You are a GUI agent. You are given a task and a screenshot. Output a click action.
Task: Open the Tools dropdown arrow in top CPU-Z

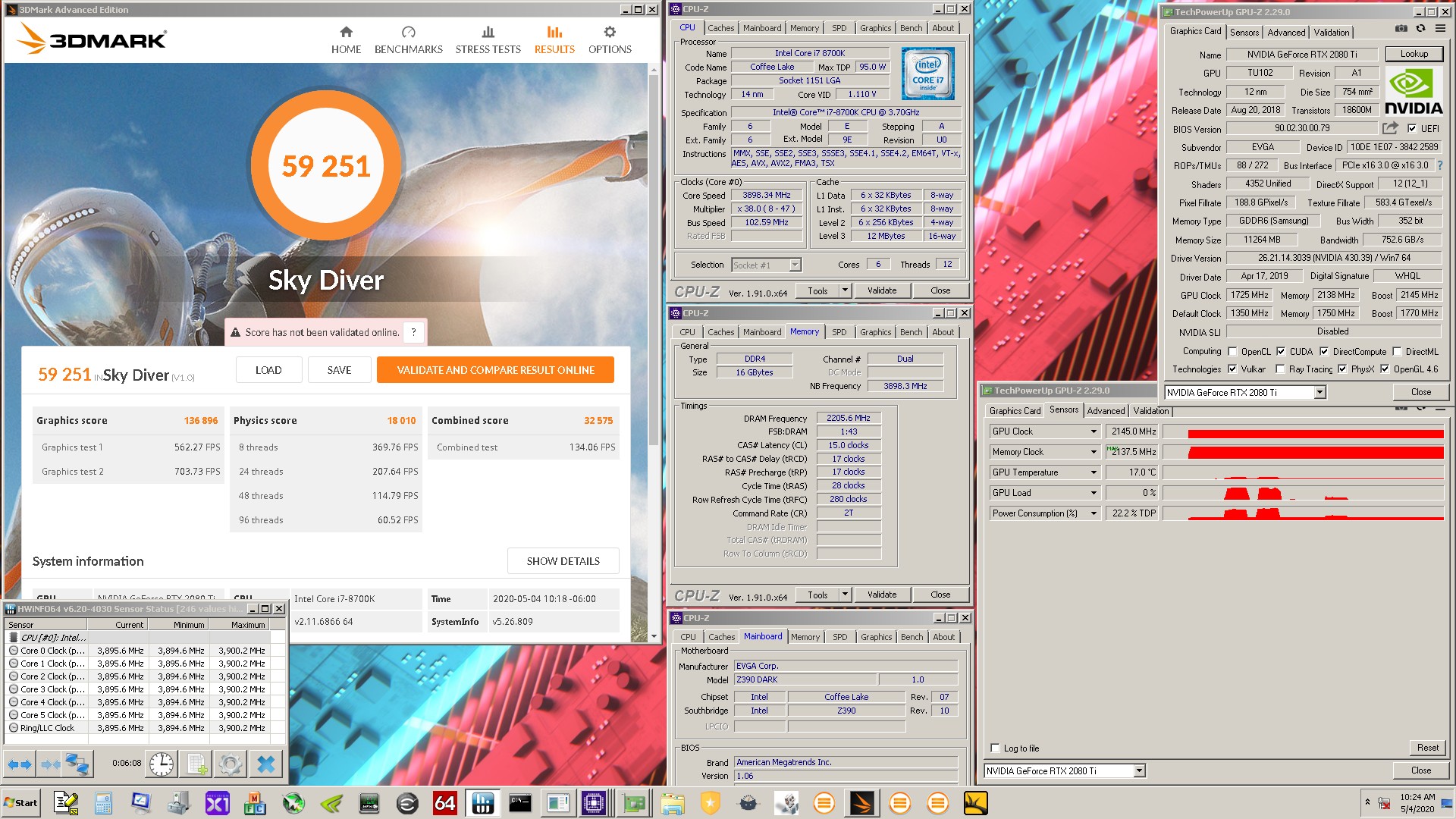tap(845, 290)
